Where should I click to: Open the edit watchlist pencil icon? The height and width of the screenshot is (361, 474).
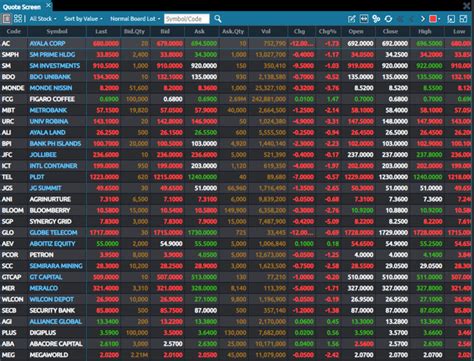351,19
